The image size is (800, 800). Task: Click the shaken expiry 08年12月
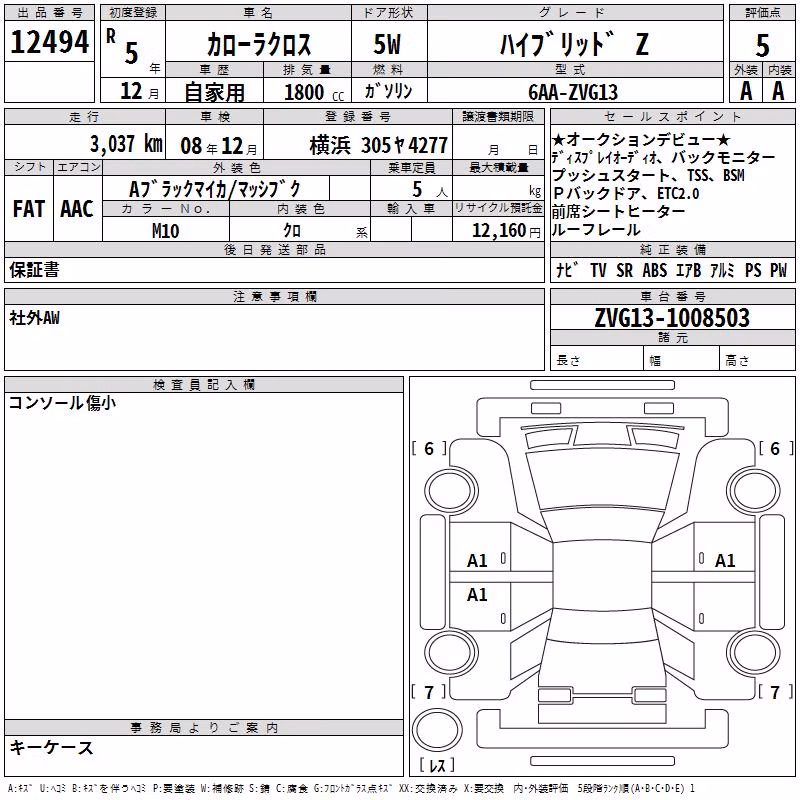[219, 146]
